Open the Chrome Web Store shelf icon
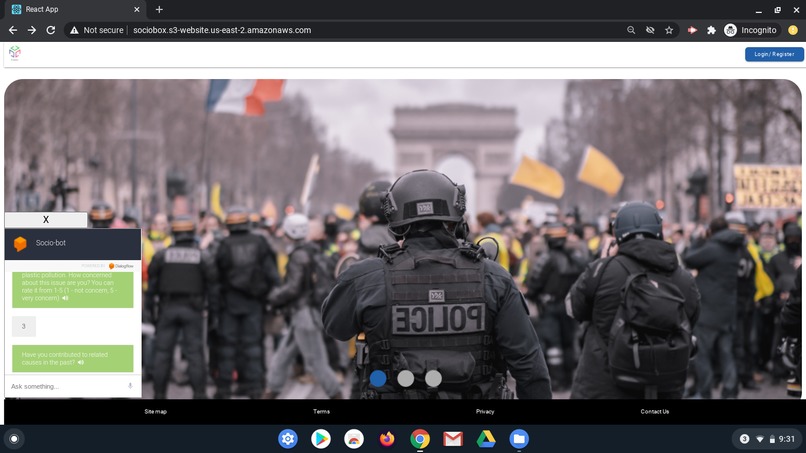Screen dimensions: 806x453 click(354, 439)
